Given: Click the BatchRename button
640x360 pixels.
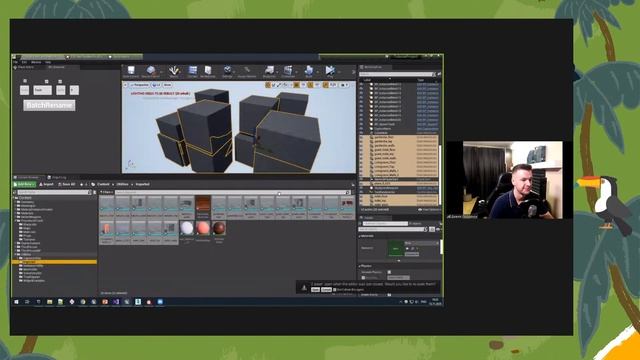Looking at the screenshot, I should (49, 105).
